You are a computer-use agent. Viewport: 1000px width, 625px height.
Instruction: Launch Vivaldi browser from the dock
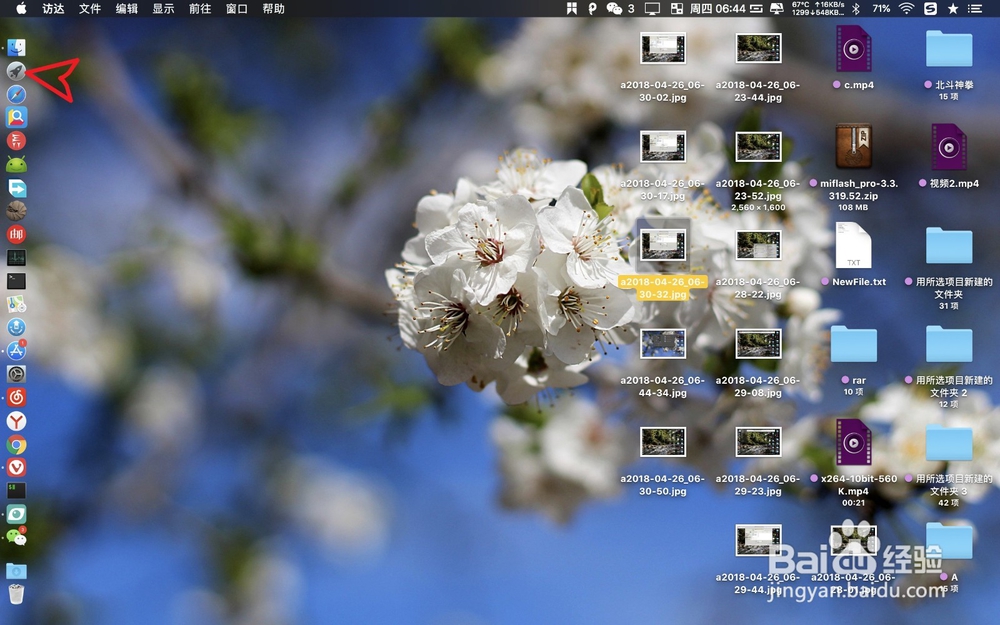[17, 467]
